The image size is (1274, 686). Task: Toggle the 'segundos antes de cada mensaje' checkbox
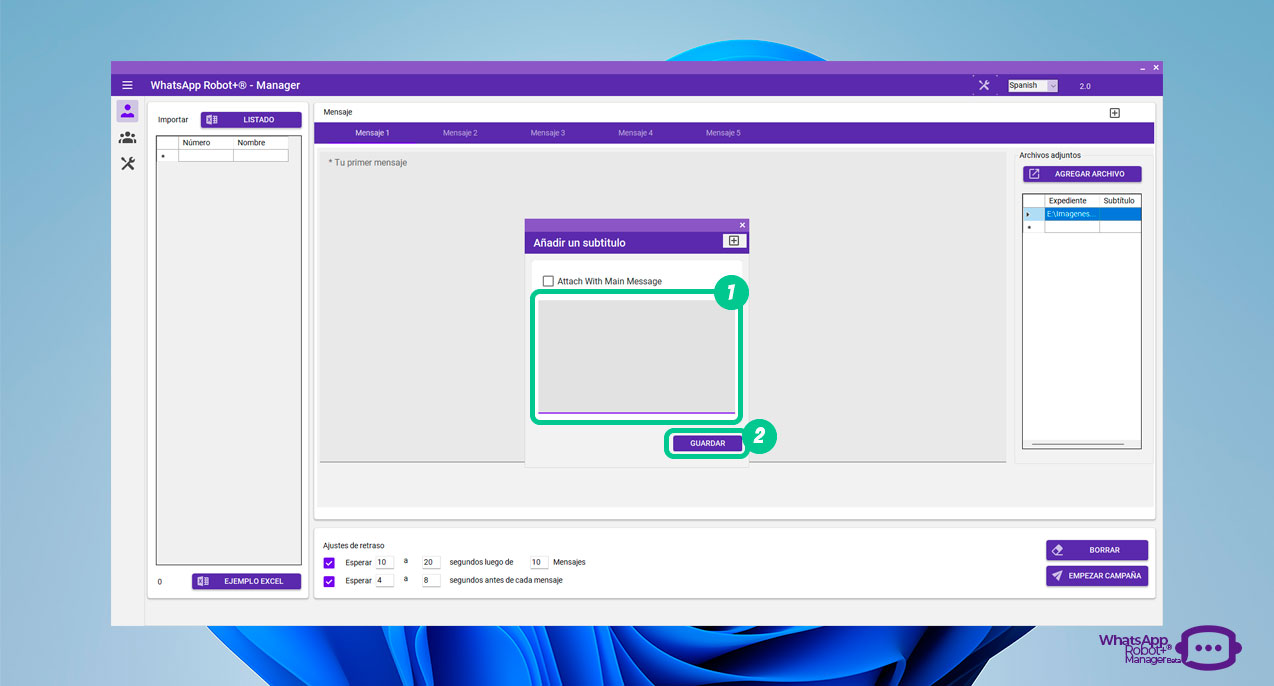point(329,580)
